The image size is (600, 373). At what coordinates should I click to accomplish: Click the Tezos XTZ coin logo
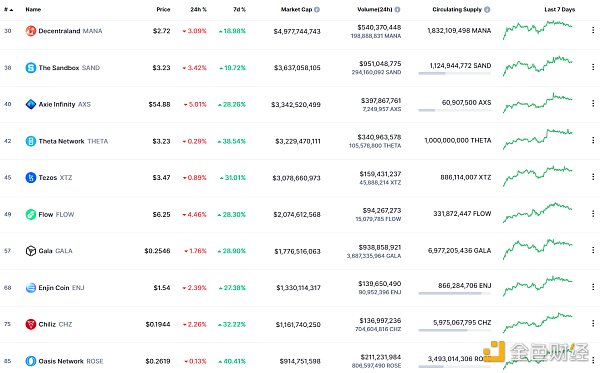(31, 178)
